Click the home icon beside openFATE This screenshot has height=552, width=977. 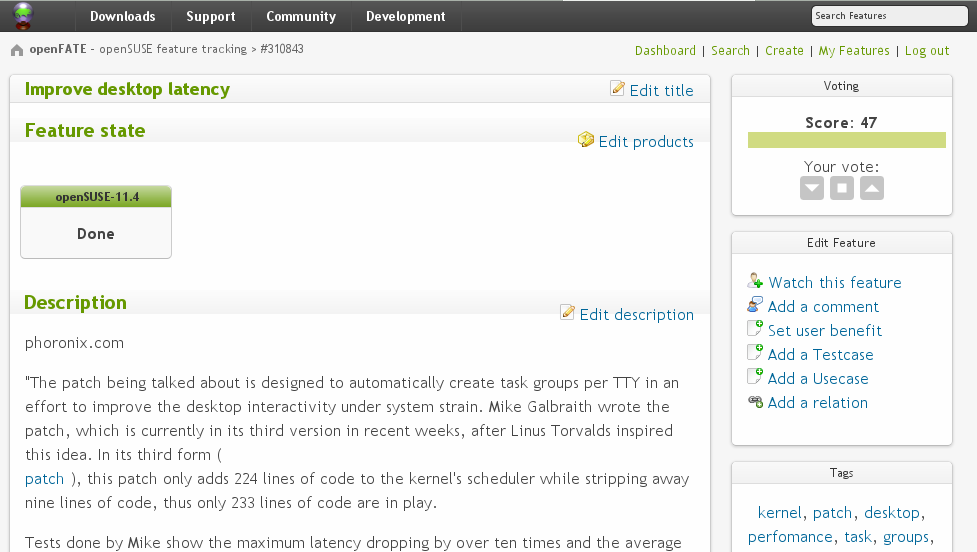click(x=17, y=50)
